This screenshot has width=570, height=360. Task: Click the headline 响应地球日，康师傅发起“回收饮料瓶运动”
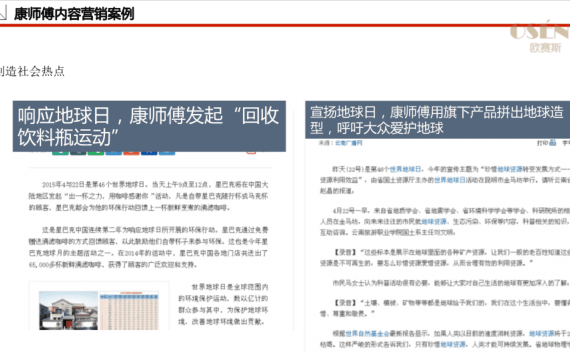[149, 126]
